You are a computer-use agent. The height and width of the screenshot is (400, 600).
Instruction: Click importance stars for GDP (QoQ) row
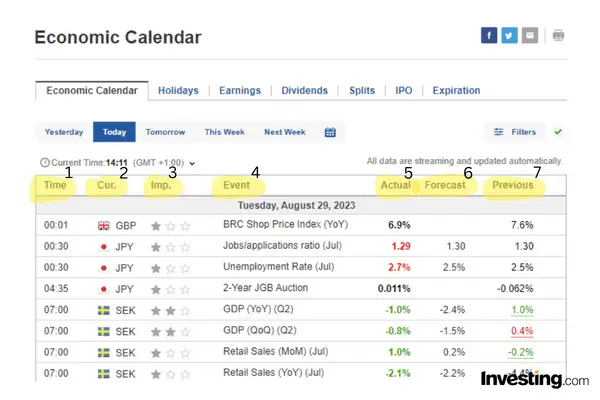tap(170, 332)
